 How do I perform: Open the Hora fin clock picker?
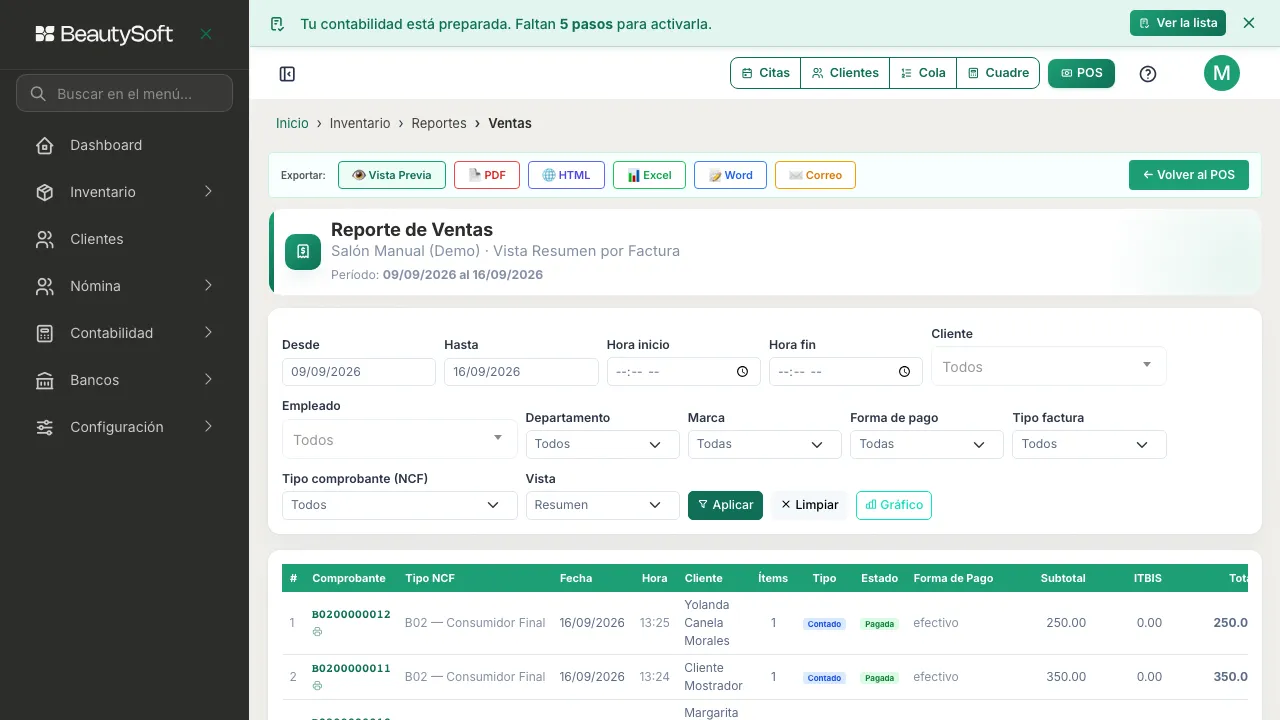(904, 372)
